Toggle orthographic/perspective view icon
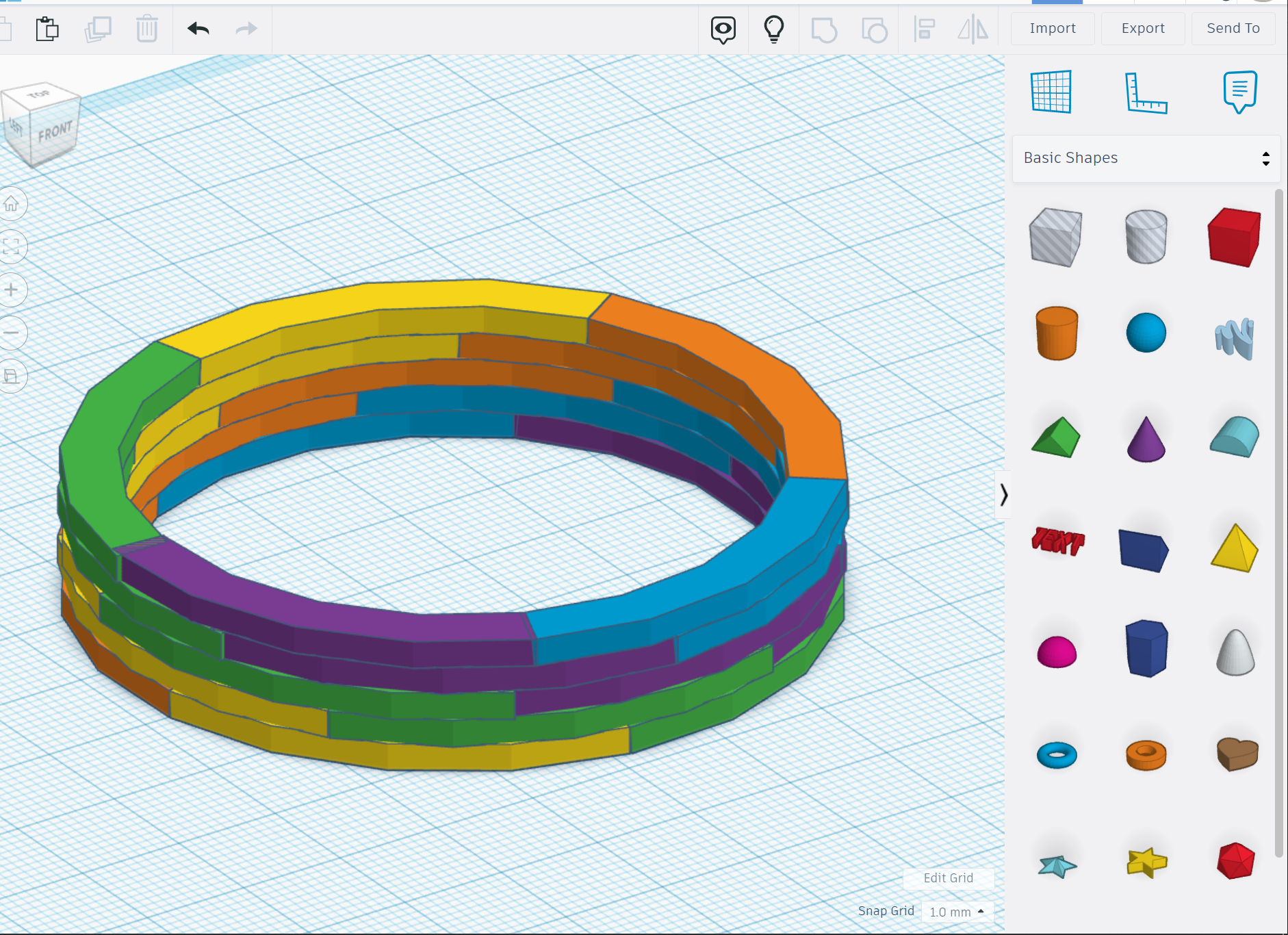The width and height of the screenshot is (1288, 935). tap(12, 376)
